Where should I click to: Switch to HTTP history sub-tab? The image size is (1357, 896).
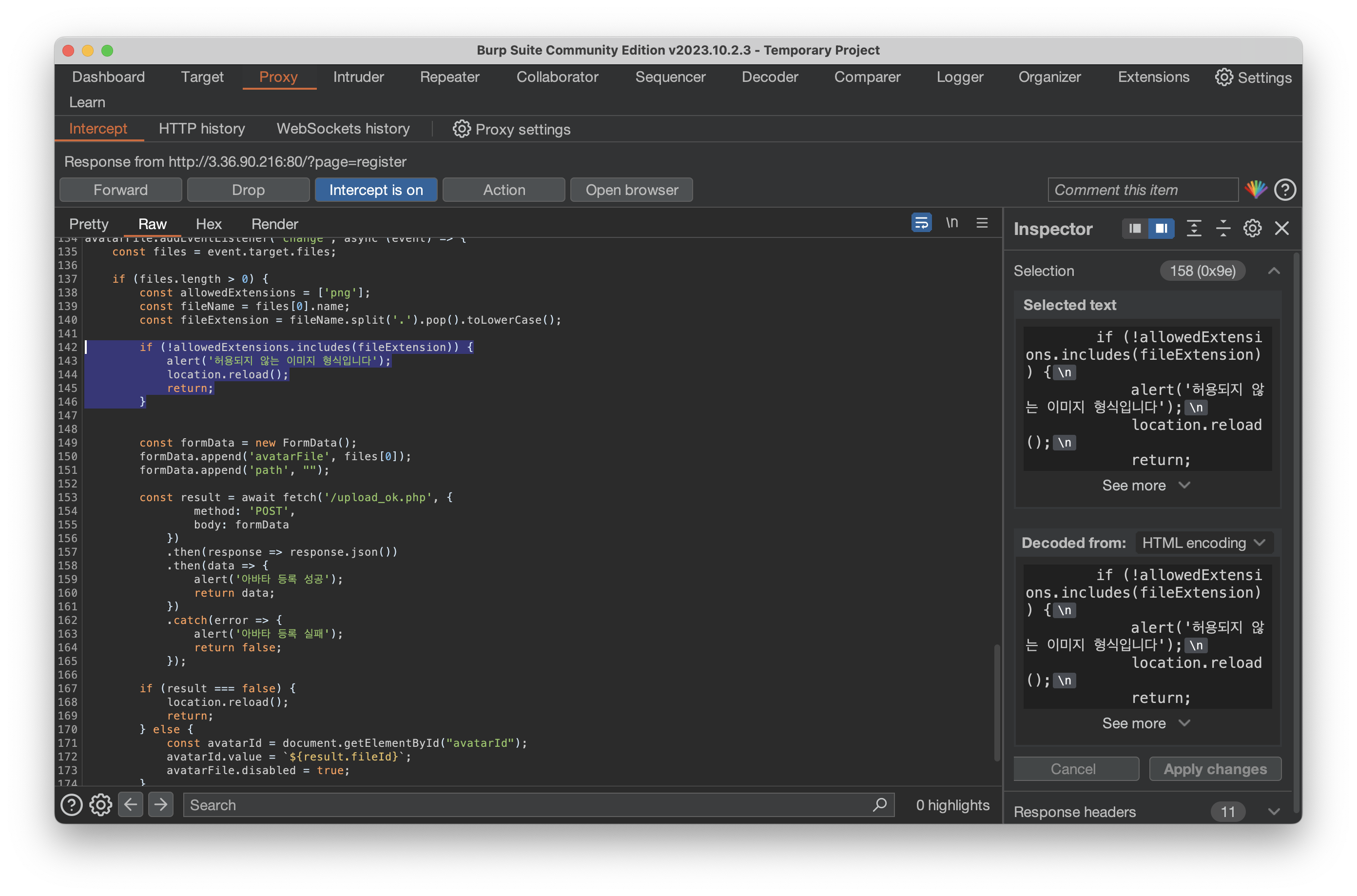coord(202,129)
